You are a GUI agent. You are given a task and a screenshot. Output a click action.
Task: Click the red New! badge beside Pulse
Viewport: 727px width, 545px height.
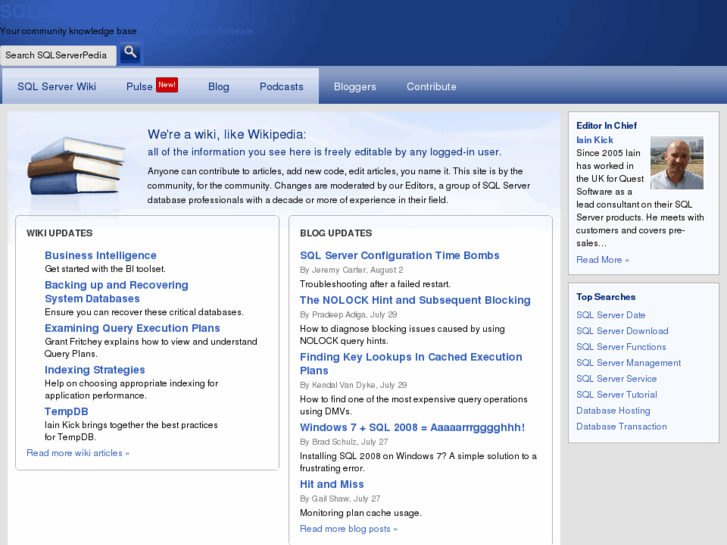point(167,85)
